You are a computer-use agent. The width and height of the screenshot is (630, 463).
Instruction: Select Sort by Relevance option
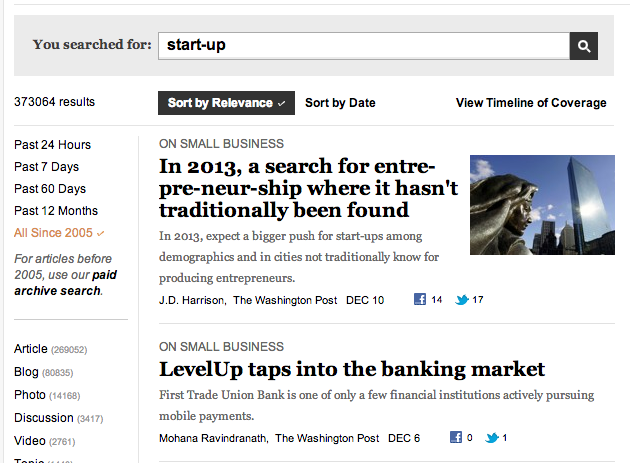[x=226, y=103]
